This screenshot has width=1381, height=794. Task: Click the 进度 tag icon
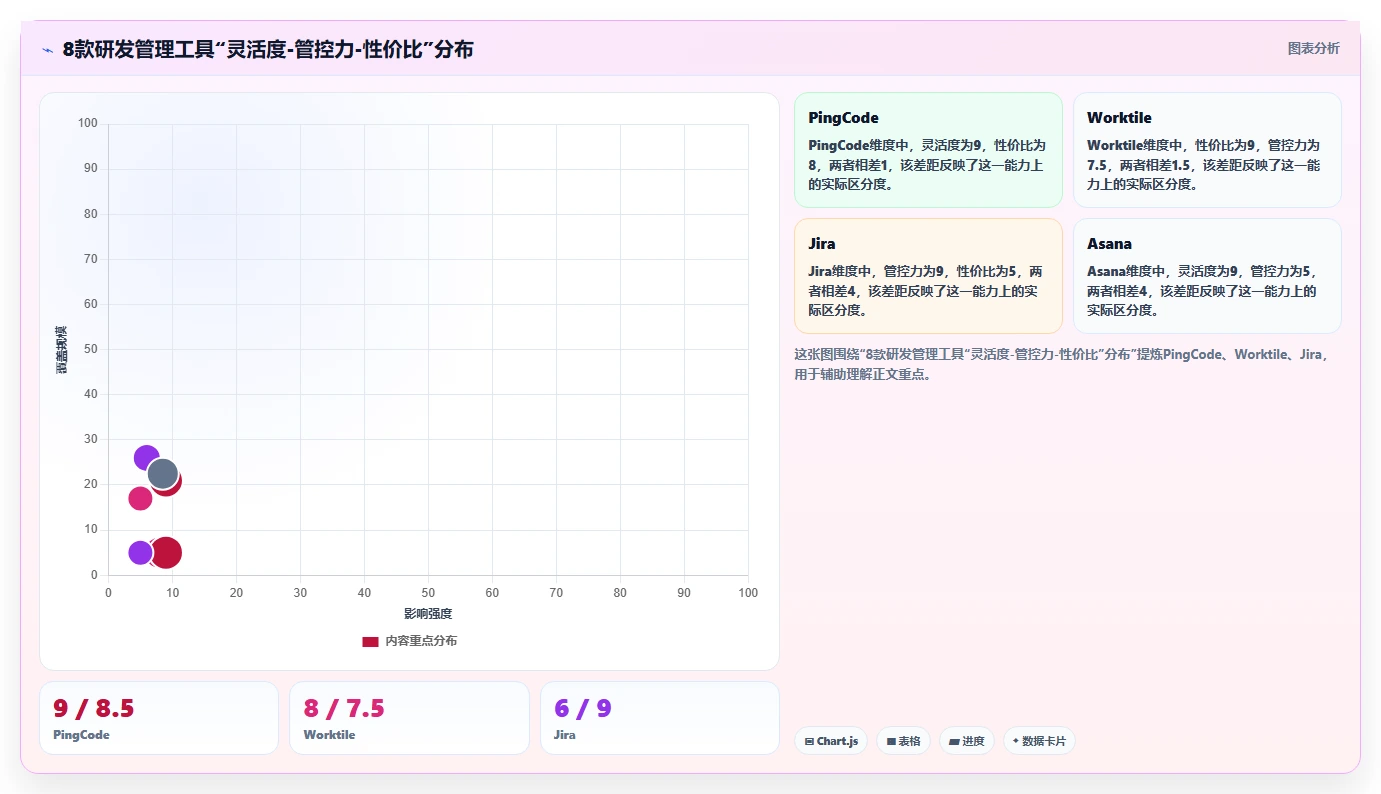point(954,742)
